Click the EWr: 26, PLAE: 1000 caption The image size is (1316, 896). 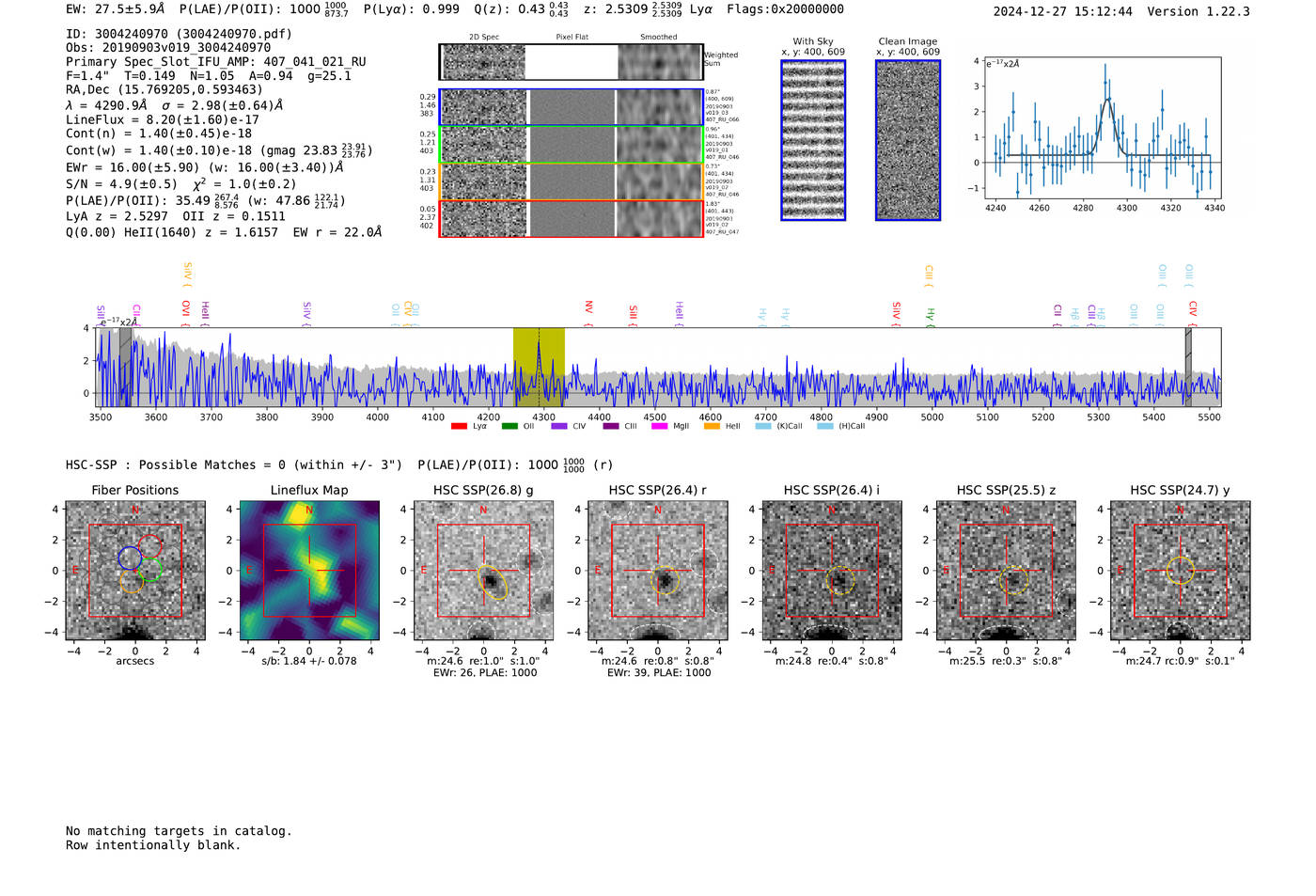[485, 673]
